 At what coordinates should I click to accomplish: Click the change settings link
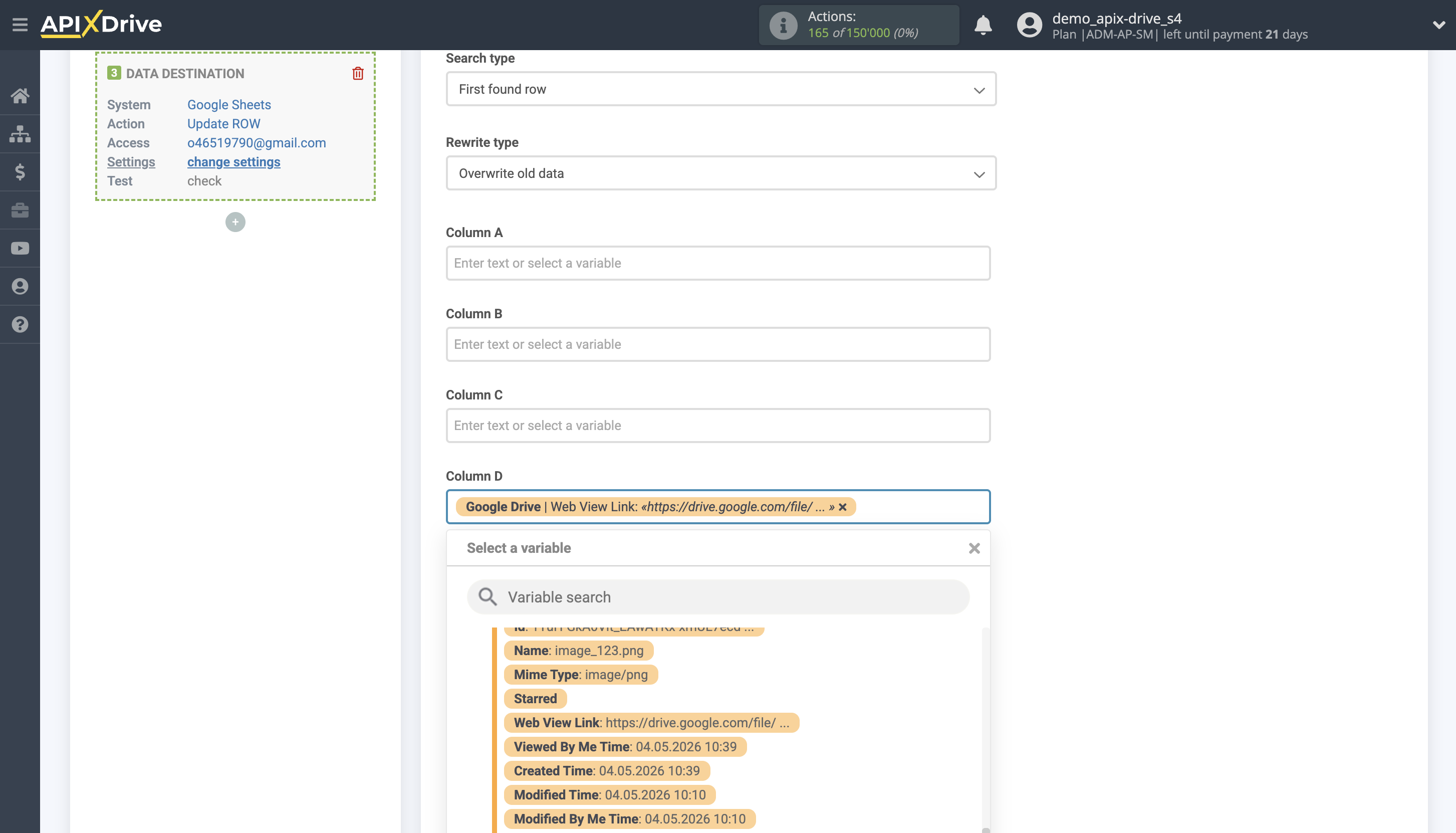[x=233, y=162]
